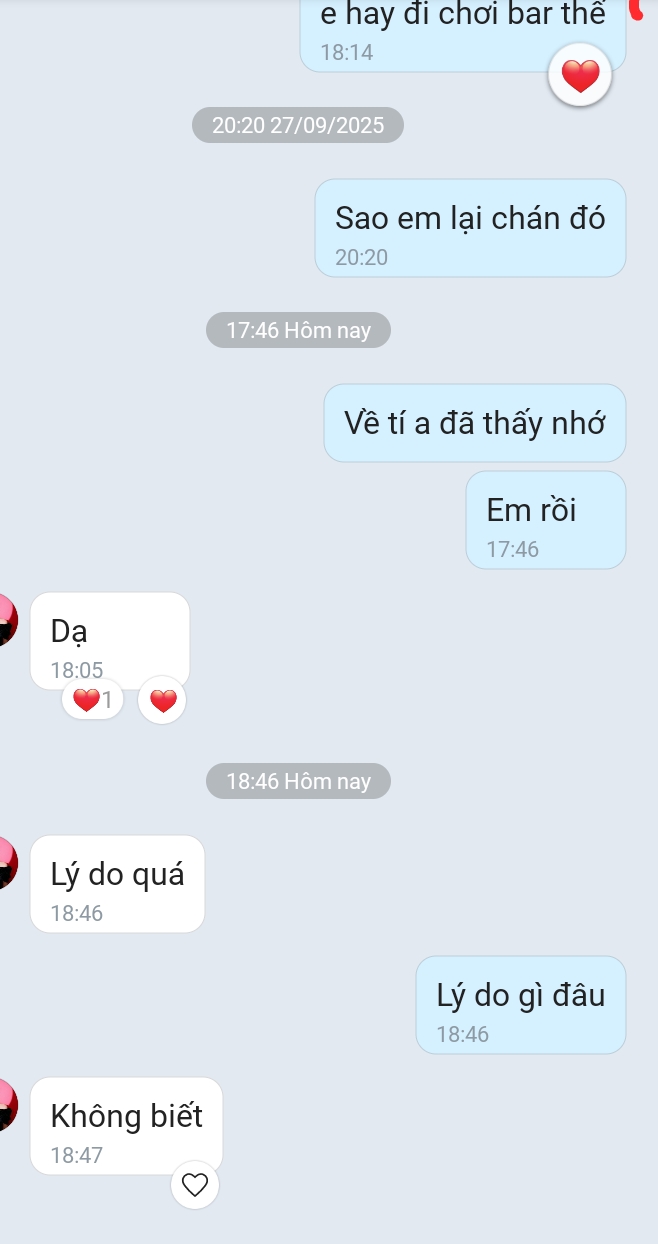Open sender avatar next to 'Lý do quá'
Viewport: 658px width, 1244px height.
(x=7, y=862)
